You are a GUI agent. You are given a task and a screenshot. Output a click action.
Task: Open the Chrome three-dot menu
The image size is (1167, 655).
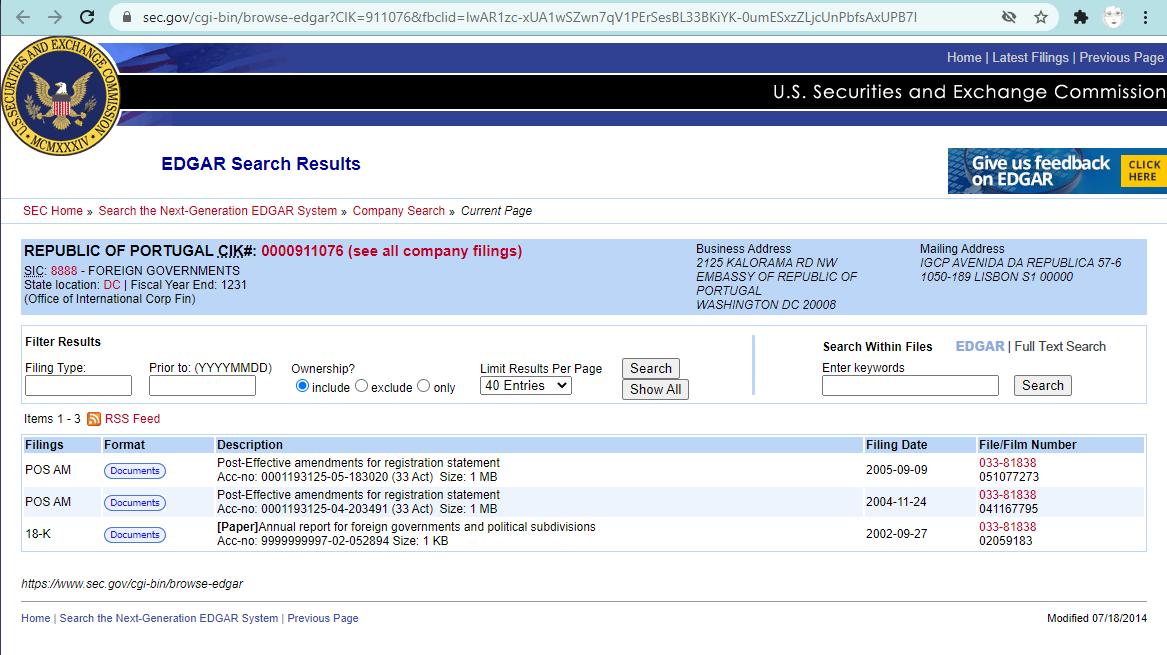(x=1145, y=17)
